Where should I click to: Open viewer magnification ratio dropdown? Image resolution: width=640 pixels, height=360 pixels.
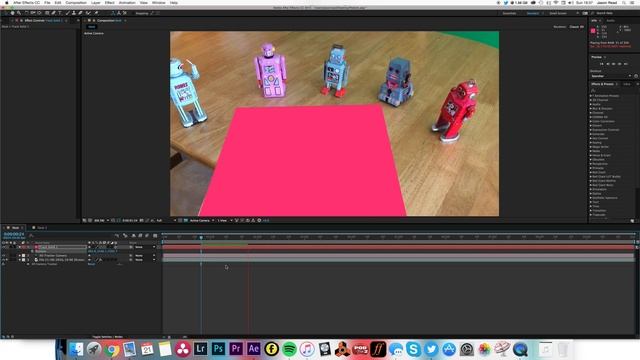pos(102,220)
